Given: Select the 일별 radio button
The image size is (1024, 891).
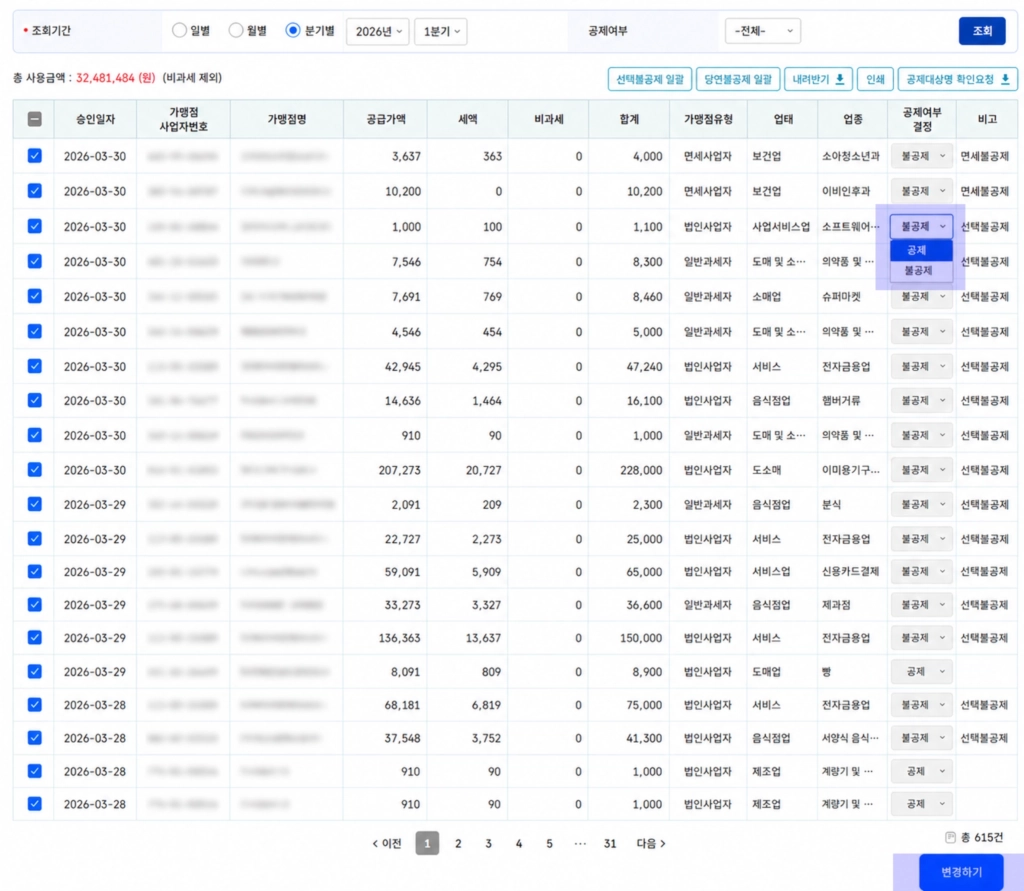Looking at the screenshot, I should [x=179, y=30].
